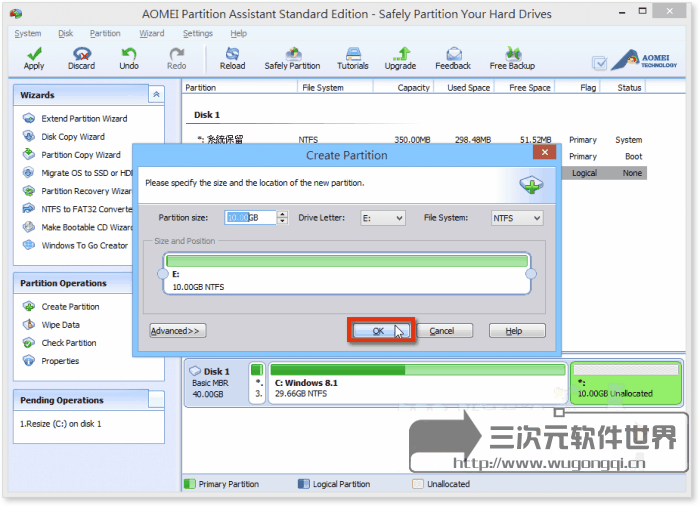Click the Reload disk icon
700x506 pixels.
click(232, 58)
